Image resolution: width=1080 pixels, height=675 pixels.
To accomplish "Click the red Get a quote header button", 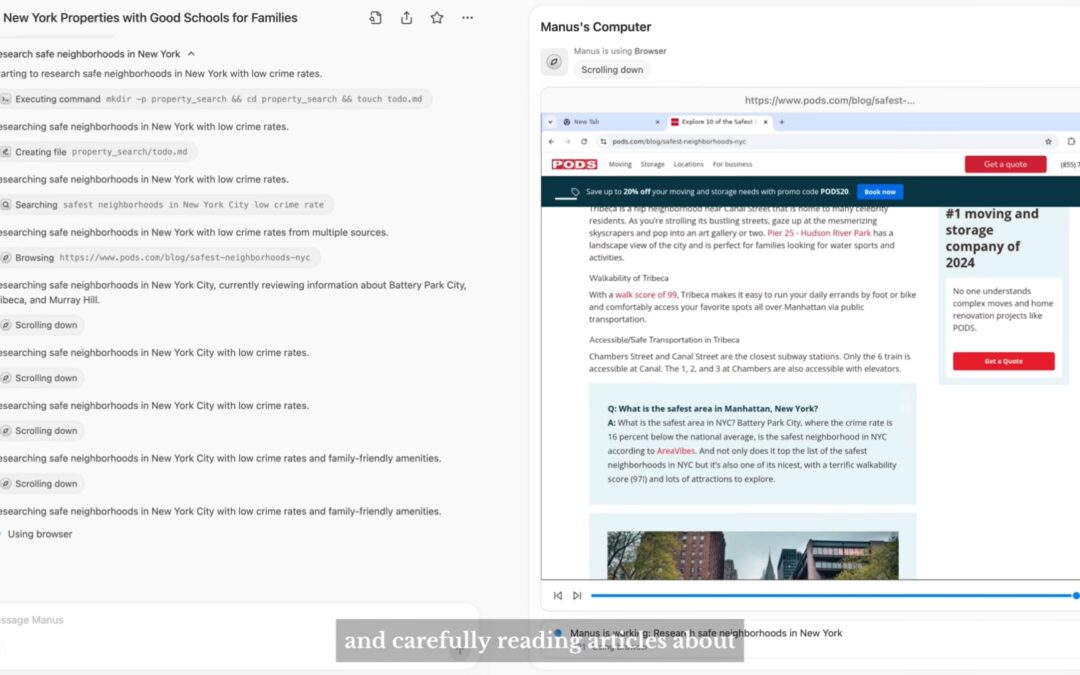I will click(x=1006, y=164).
